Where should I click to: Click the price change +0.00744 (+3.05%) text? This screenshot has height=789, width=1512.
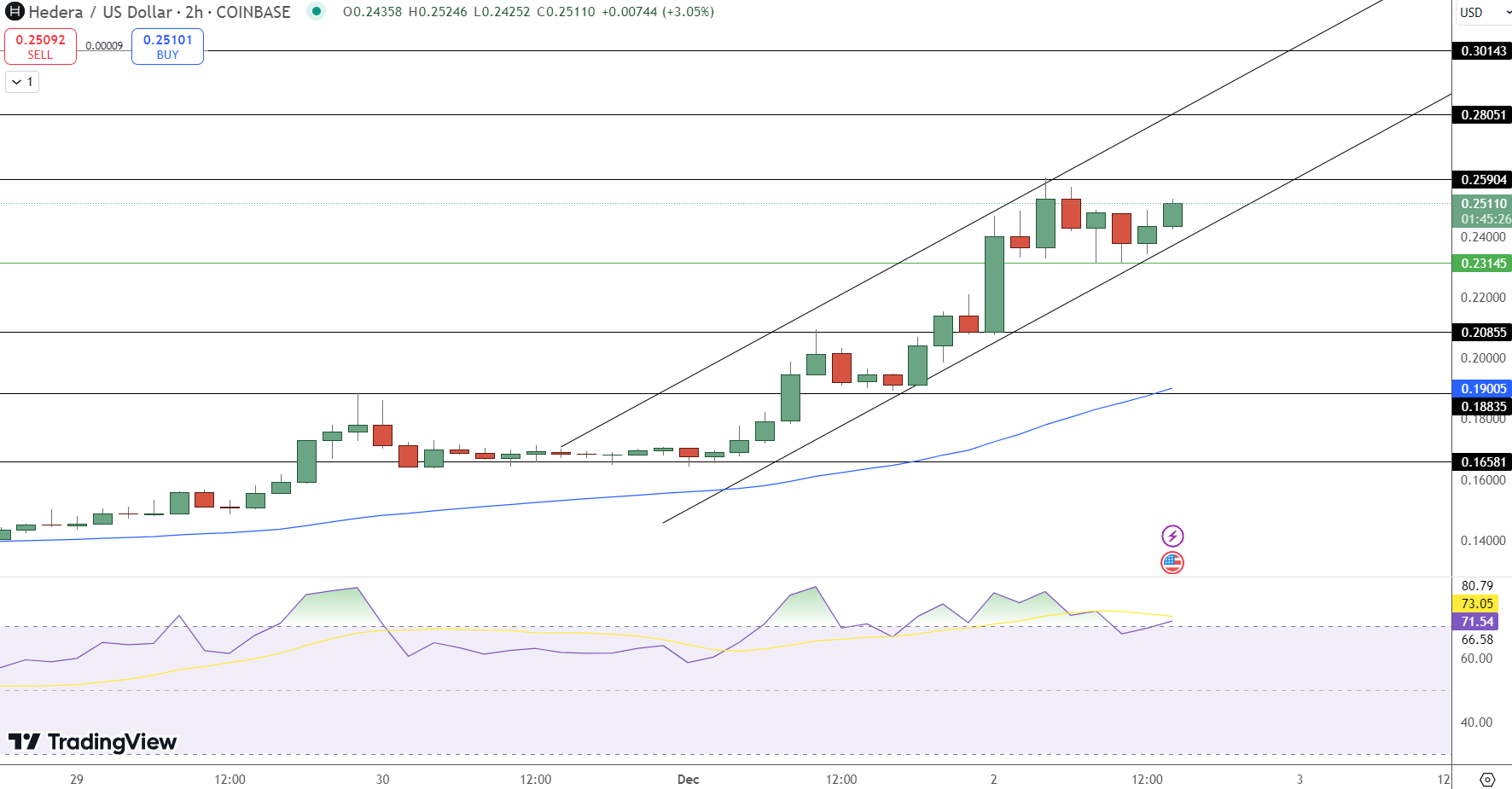click(x=660, y=12)
